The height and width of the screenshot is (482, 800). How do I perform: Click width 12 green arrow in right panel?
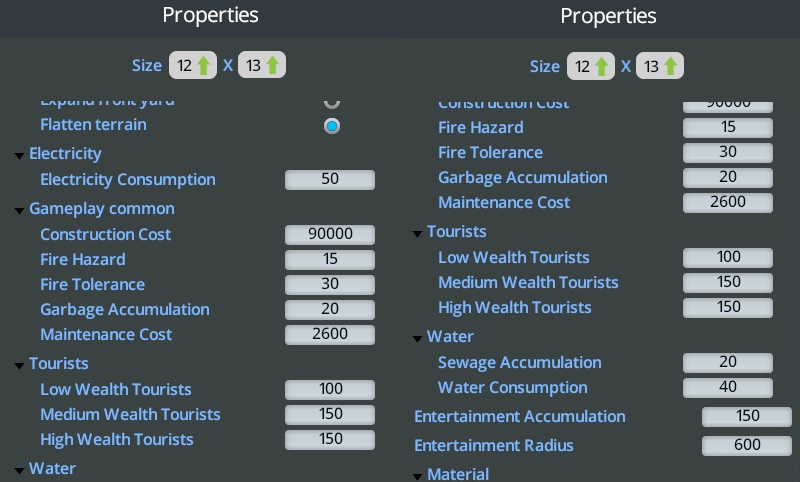click(602, 67)
